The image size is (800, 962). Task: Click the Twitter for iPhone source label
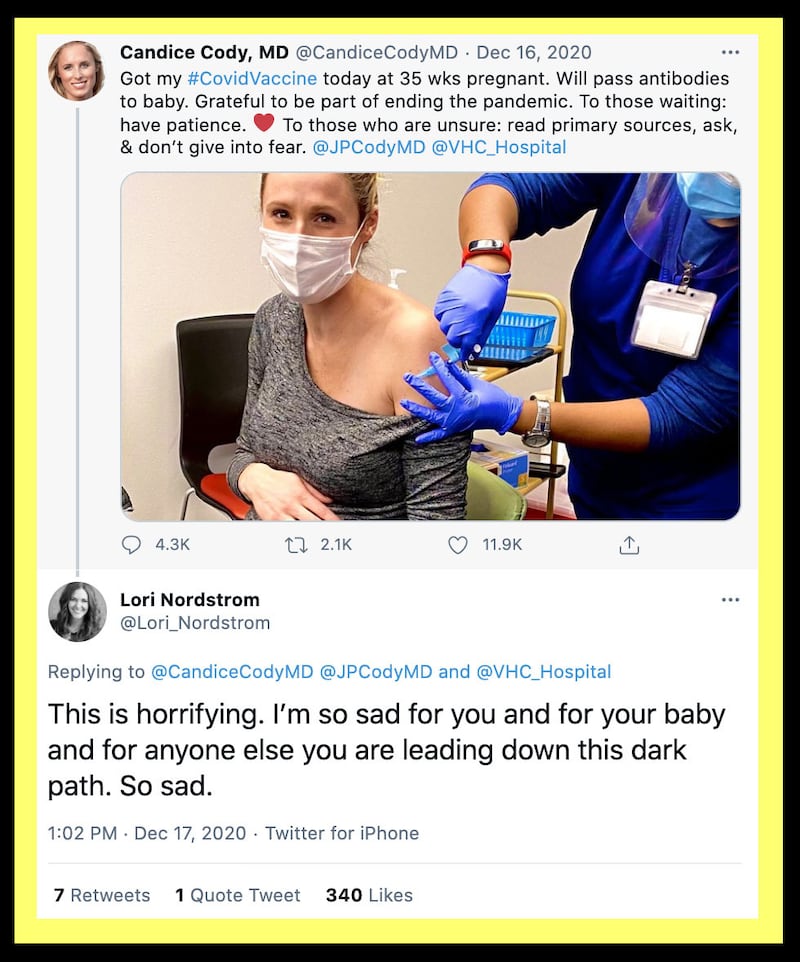pyautogui.click(x=341, y=833)
